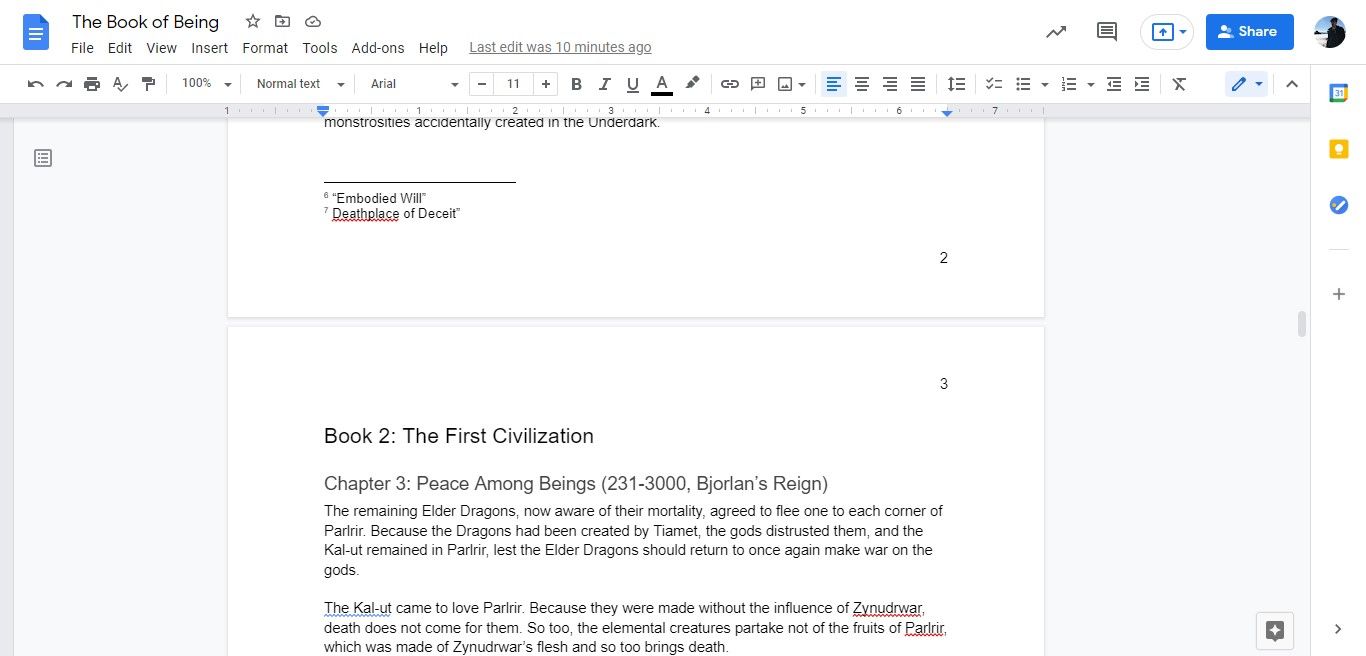Open the Google Keep sidebar icon
1366x656 pixels.
pos(1339,148)
